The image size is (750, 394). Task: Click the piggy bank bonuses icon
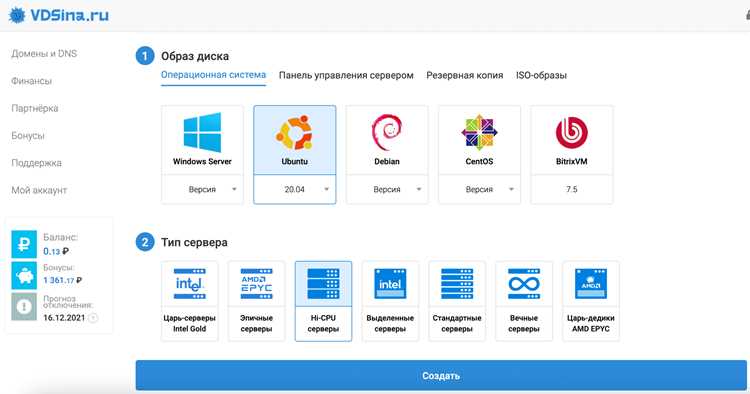click(x=24, y=275)
